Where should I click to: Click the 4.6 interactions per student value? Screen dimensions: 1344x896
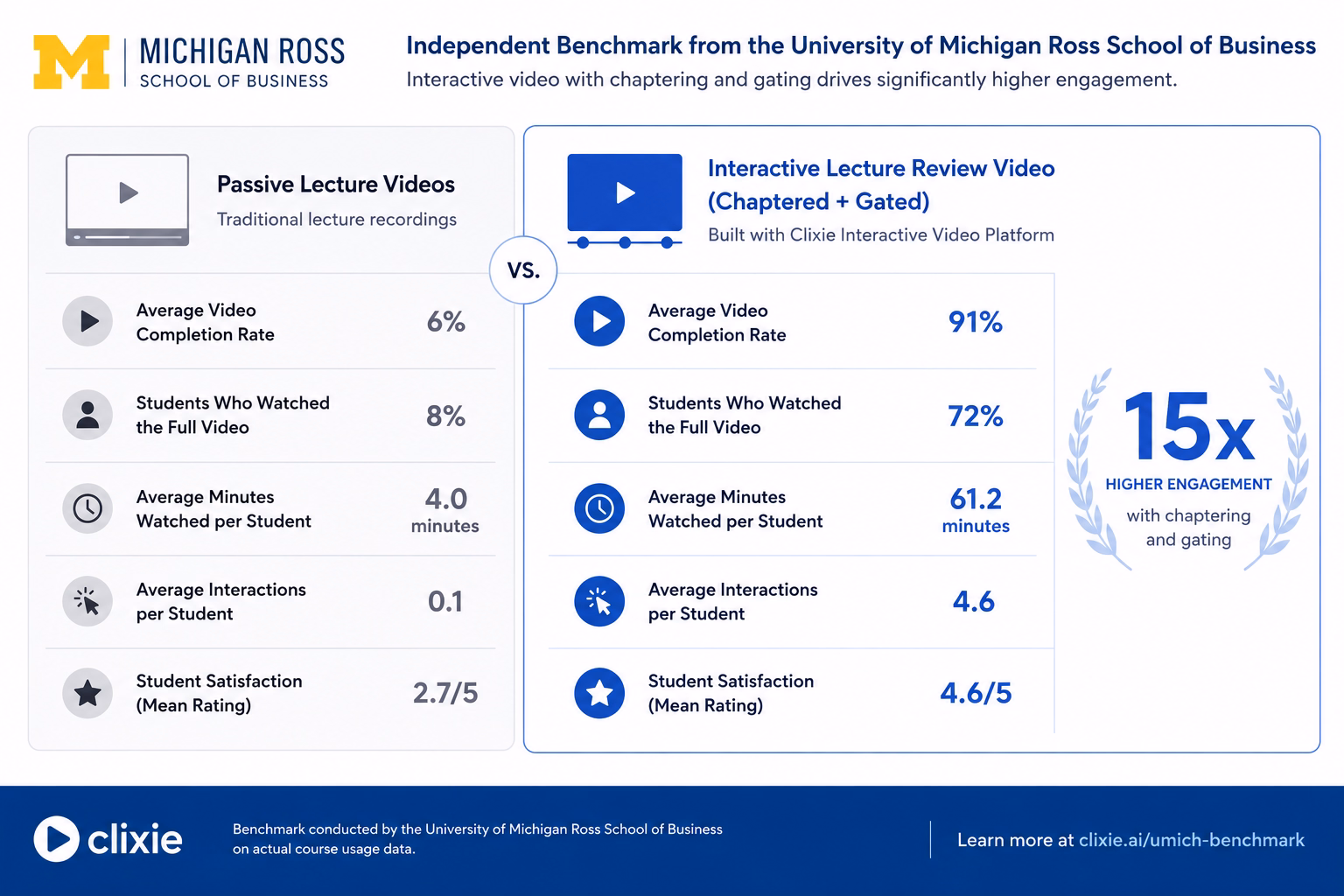tap(974, 602)
